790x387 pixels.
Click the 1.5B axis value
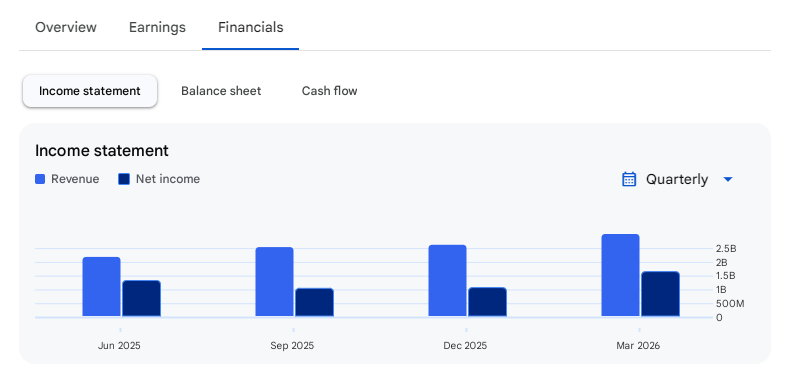pos(726,276)
